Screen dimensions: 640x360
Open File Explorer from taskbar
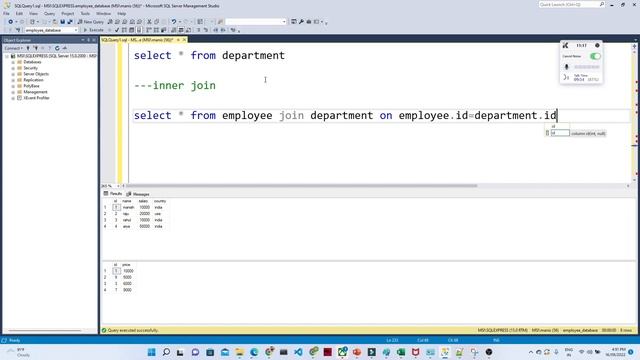coord(240,352)
